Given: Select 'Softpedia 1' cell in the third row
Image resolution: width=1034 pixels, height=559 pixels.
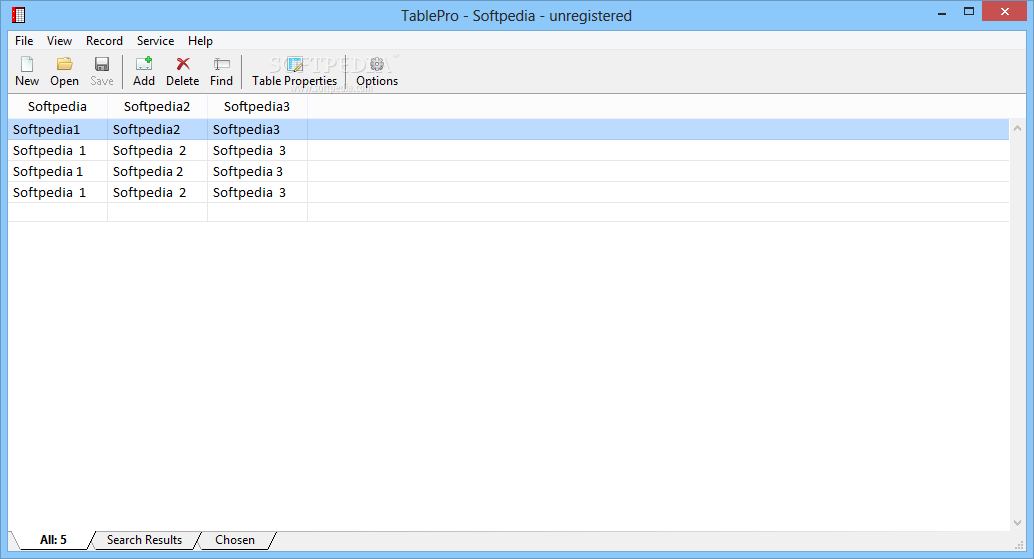Looking at the screenshot, I should (57, 172).
